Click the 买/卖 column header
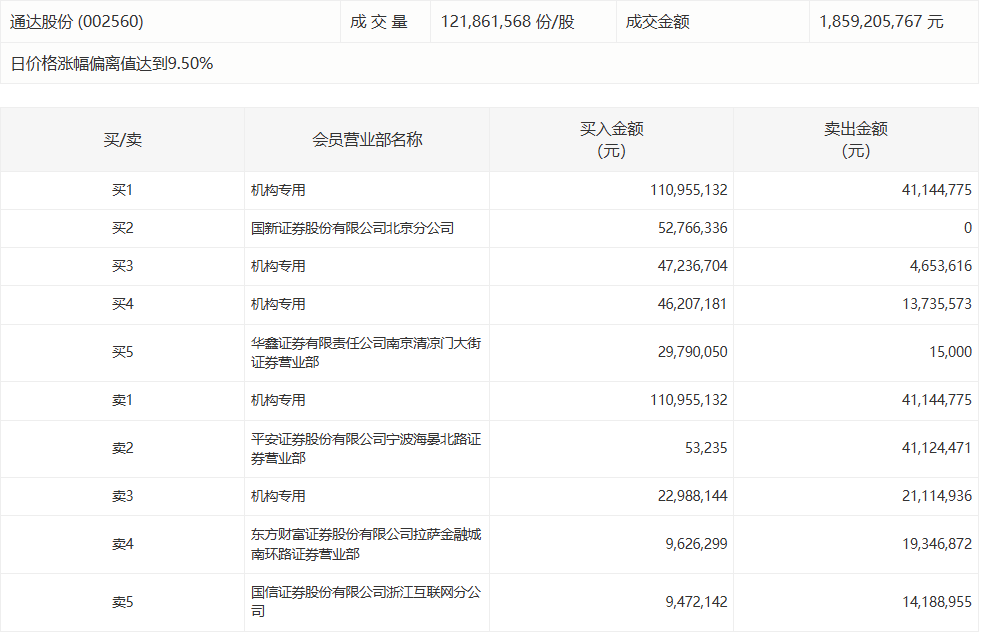 (122, 140)
